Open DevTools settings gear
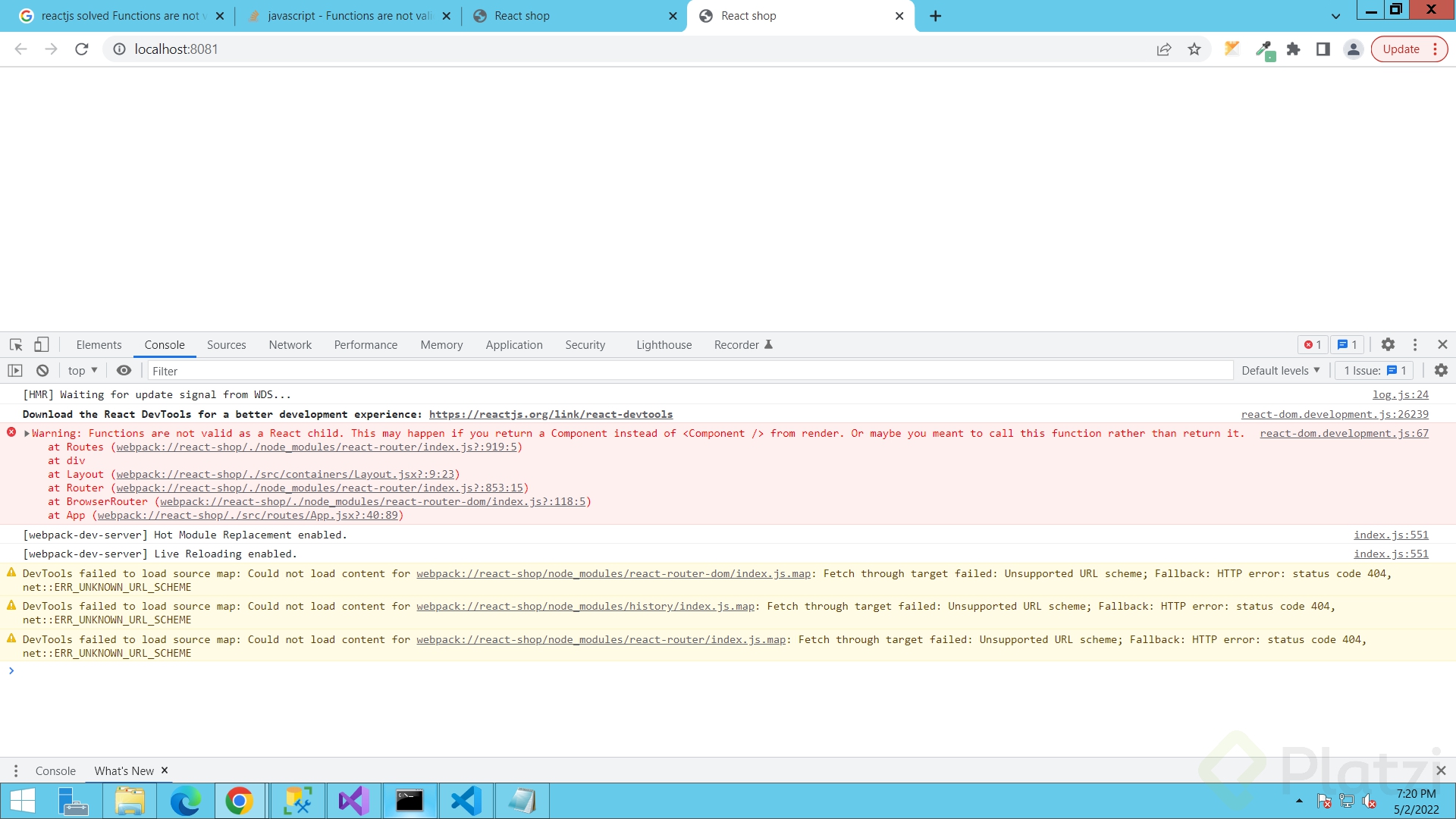1456x819 pixels. click(x=1387, y=344)
